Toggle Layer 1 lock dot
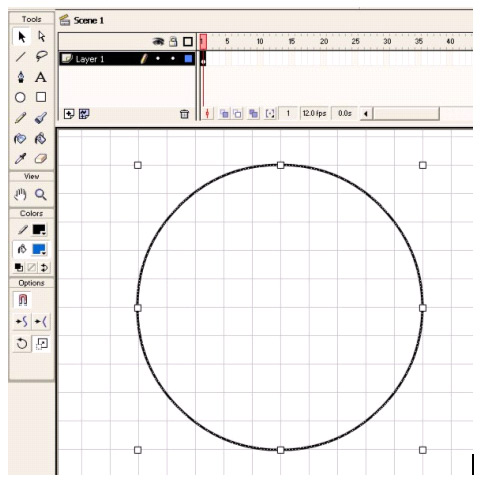Image resolution: width=487 pixels, height=481 pixels. tap(173, 59)
